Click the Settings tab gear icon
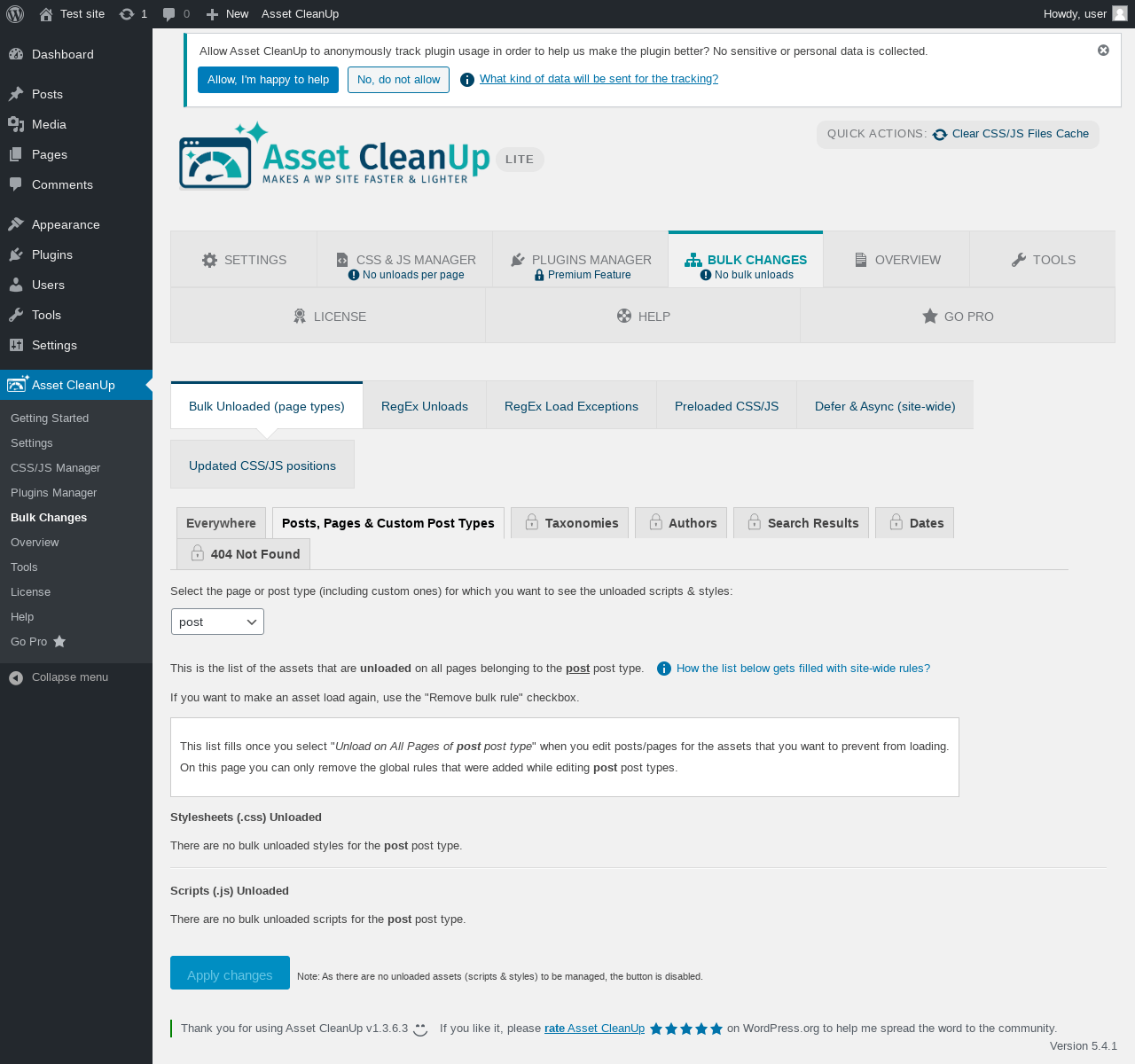 pos(209,260)
